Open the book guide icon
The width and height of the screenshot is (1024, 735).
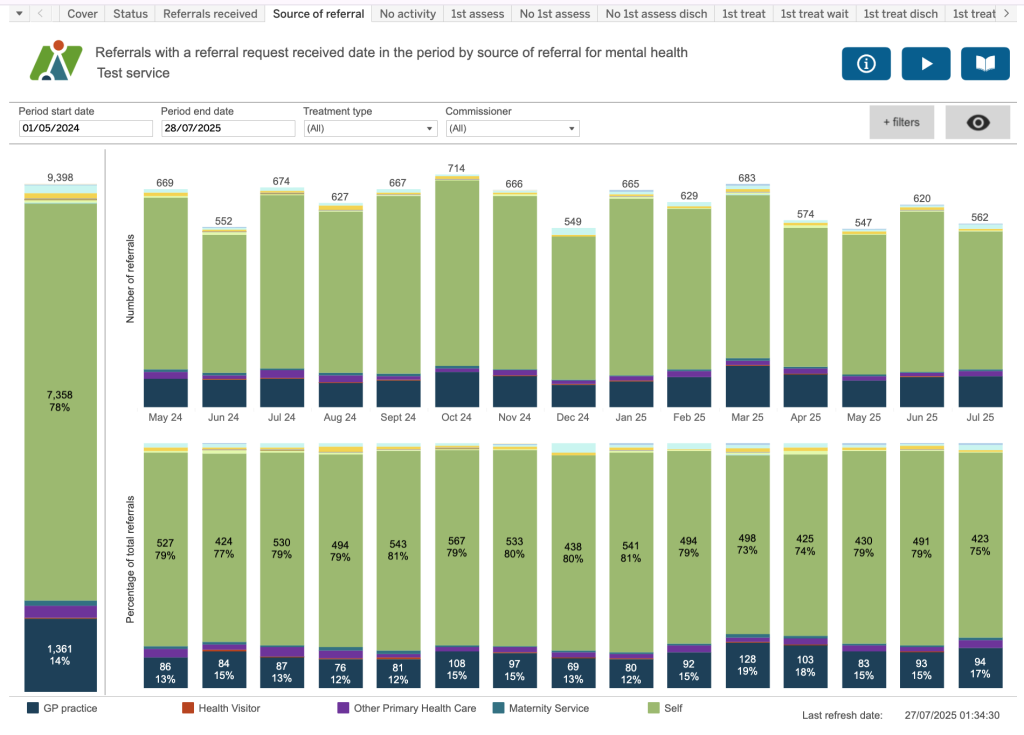(985, 63)
